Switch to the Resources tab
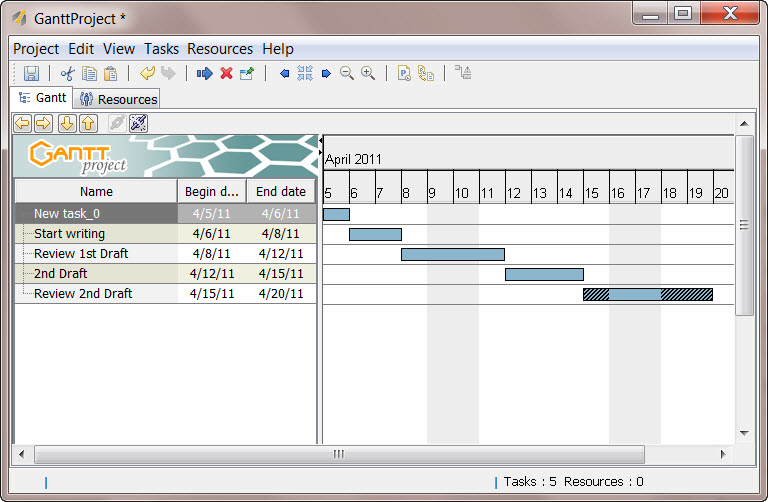Screen dimensions: 768x502 point(118,99)
